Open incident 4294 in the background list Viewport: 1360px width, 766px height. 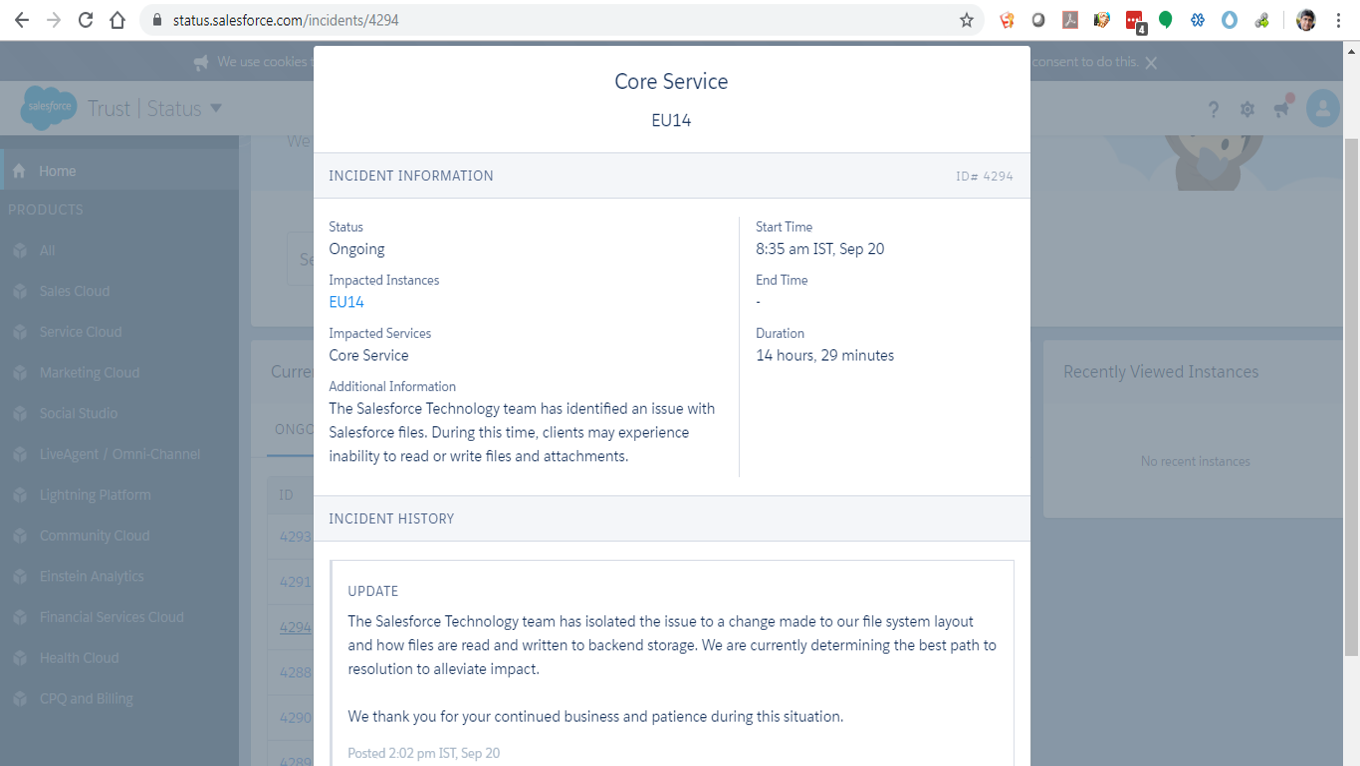[296, 627]
